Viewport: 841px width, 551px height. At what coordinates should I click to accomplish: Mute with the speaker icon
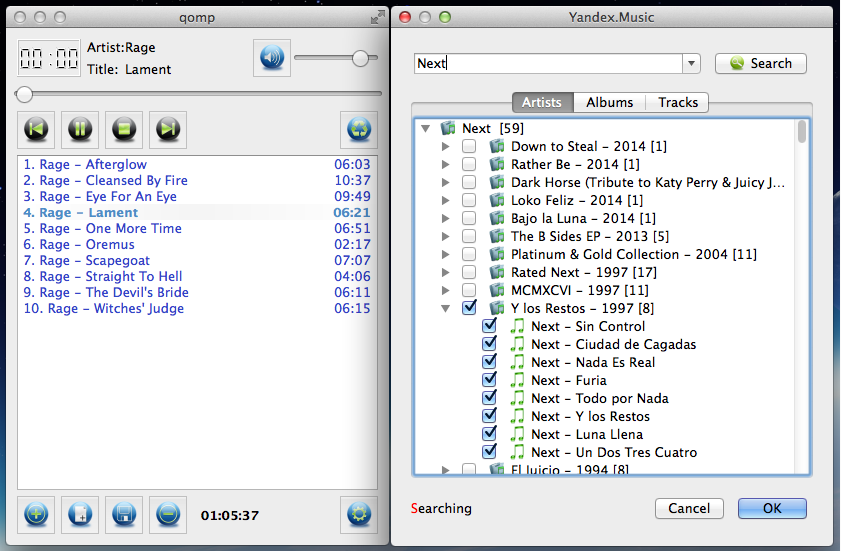272,57
